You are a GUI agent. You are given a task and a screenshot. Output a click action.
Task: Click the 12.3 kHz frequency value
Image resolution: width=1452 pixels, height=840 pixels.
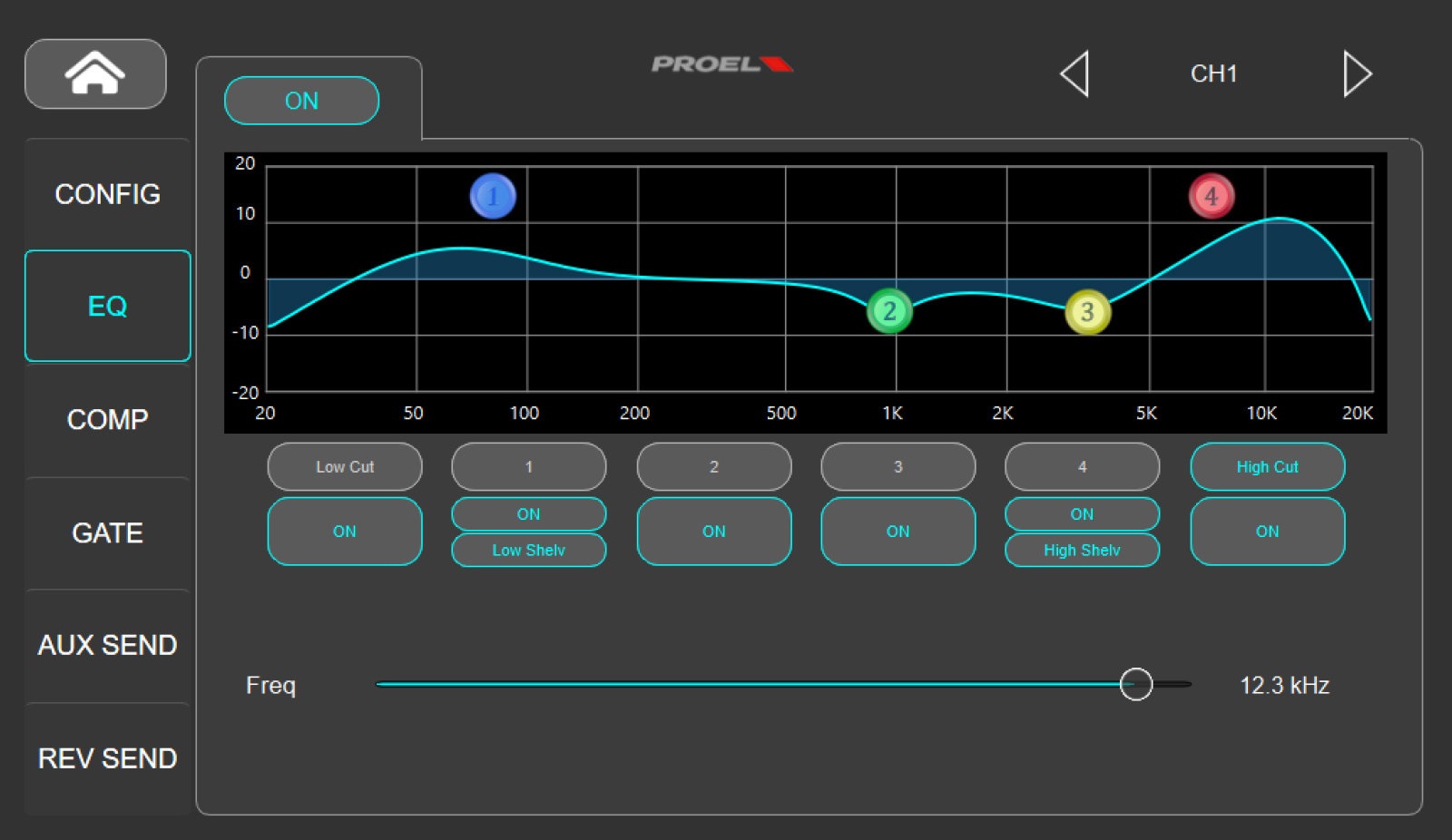pos(1284,686)
